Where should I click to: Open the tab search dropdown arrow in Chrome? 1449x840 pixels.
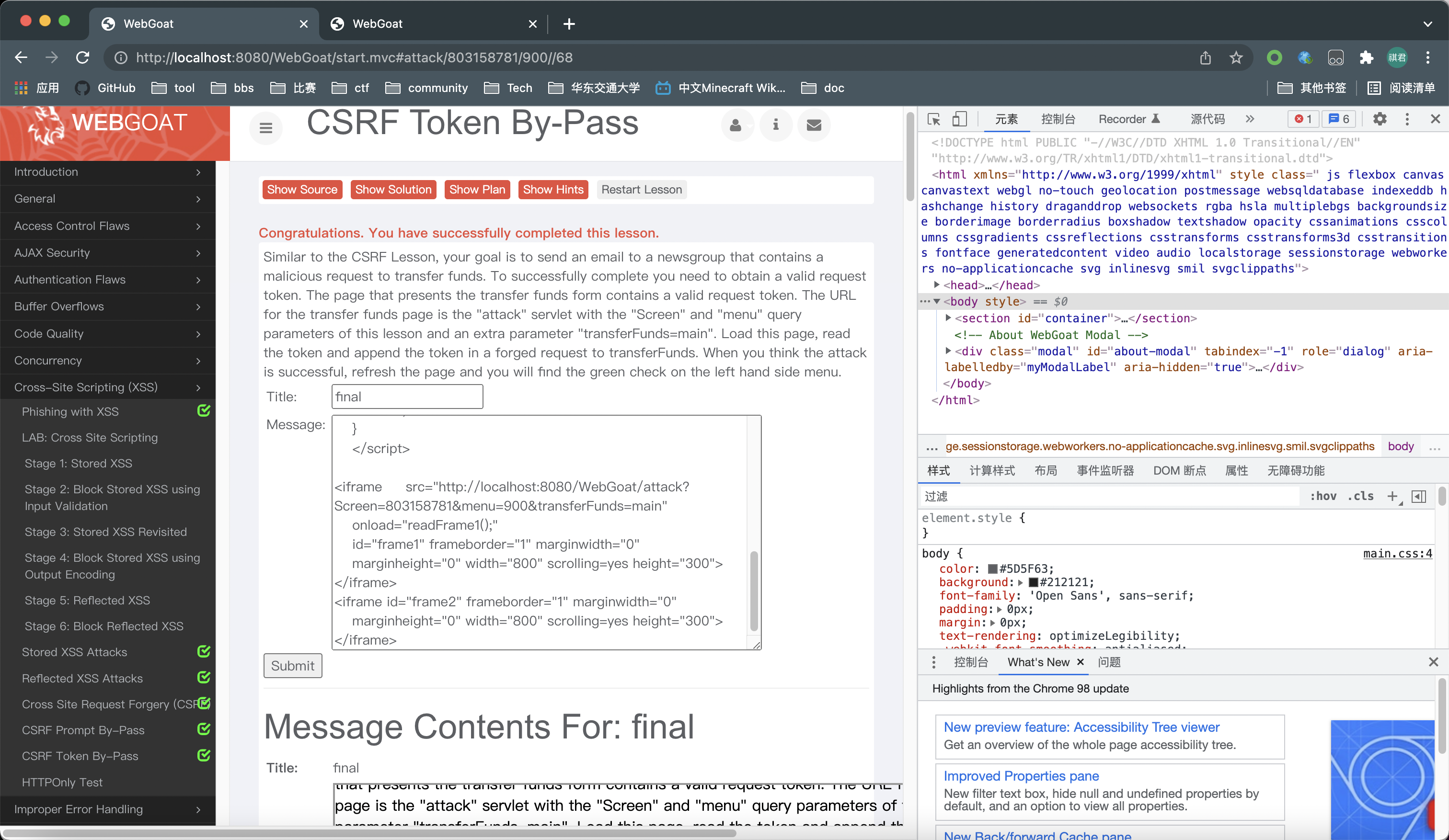pyautogui.click(x=1428, y=23)
